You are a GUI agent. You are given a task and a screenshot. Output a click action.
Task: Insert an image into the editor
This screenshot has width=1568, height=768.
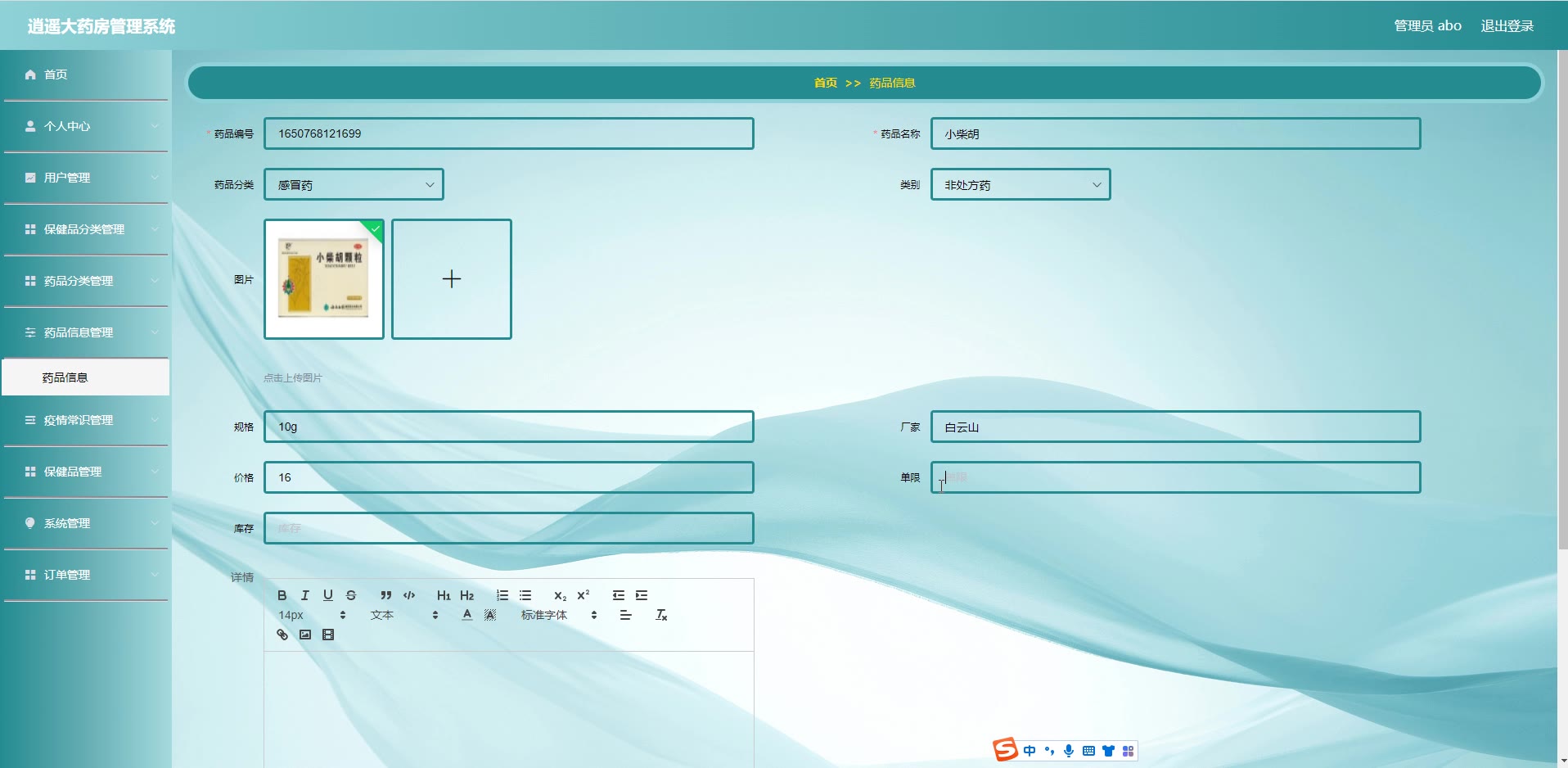click(305, 635)
